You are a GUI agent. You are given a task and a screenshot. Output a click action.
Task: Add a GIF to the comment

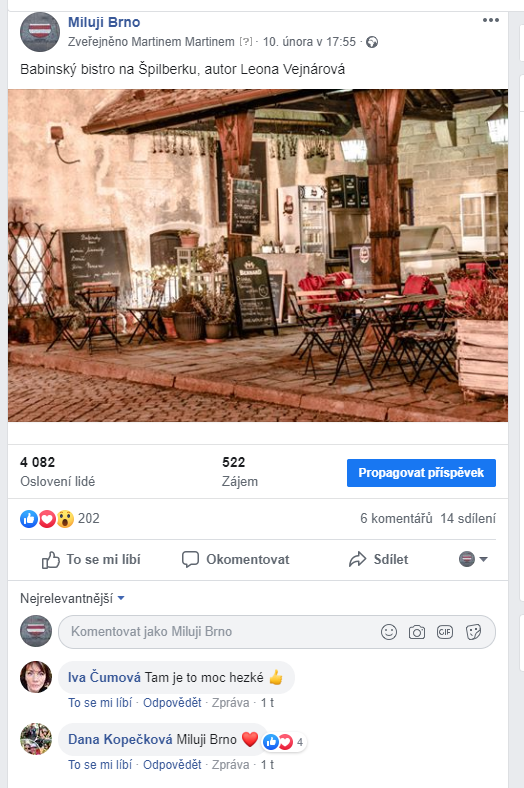(445, 632)
